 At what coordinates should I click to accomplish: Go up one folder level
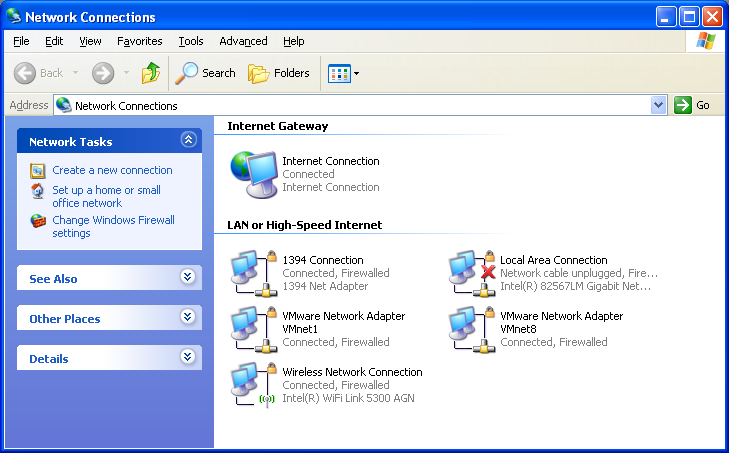(151, 73)
